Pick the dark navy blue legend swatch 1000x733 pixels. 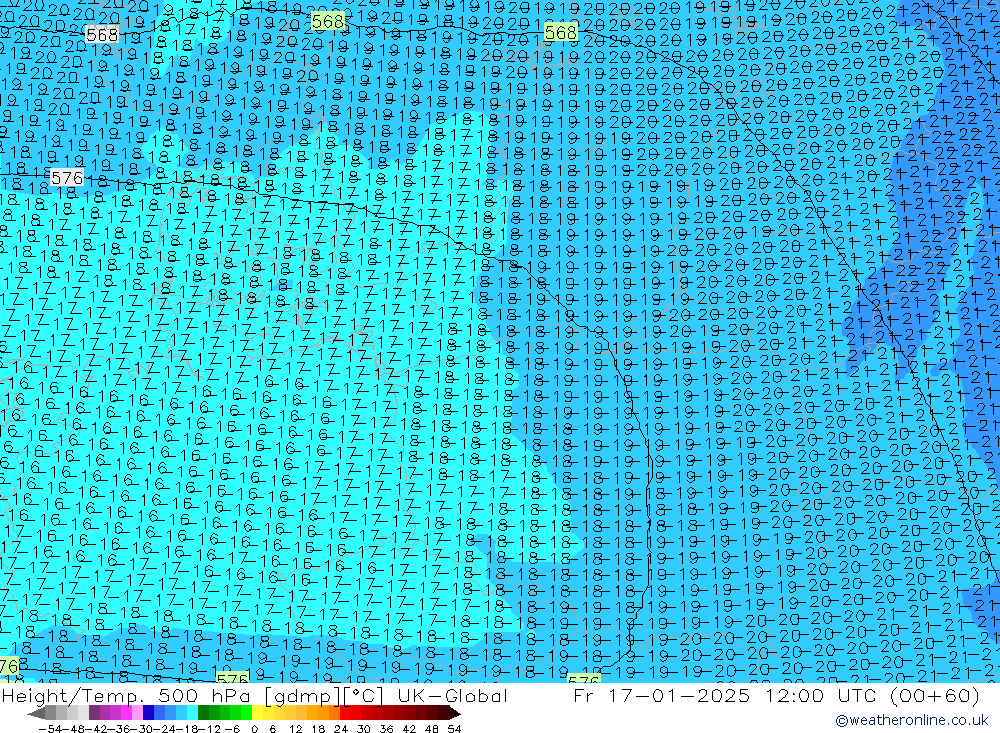tap(148, 713)
